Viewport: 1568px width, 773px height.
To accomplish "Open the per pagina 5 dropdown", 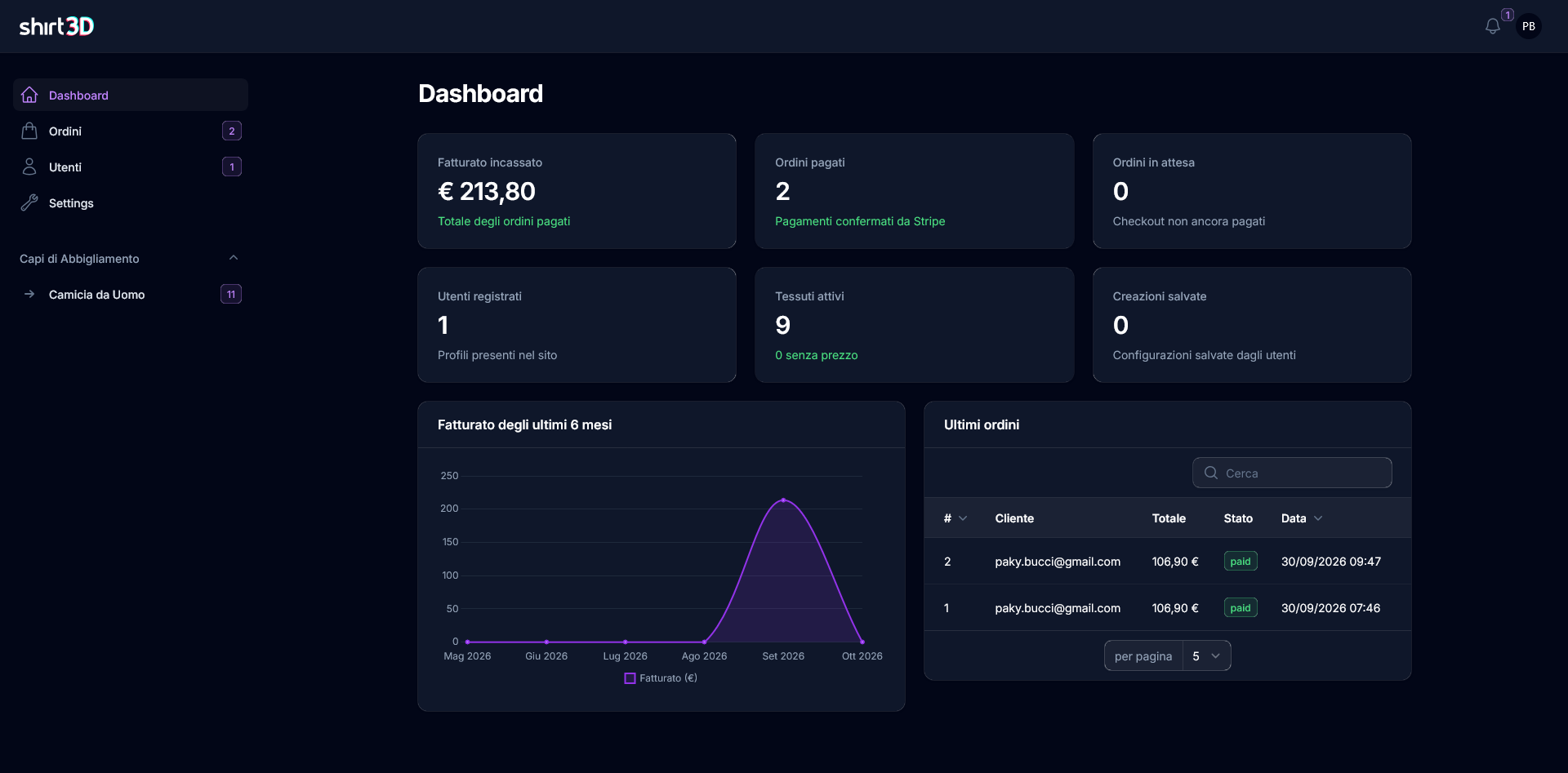I will [x=1206, y=655].
